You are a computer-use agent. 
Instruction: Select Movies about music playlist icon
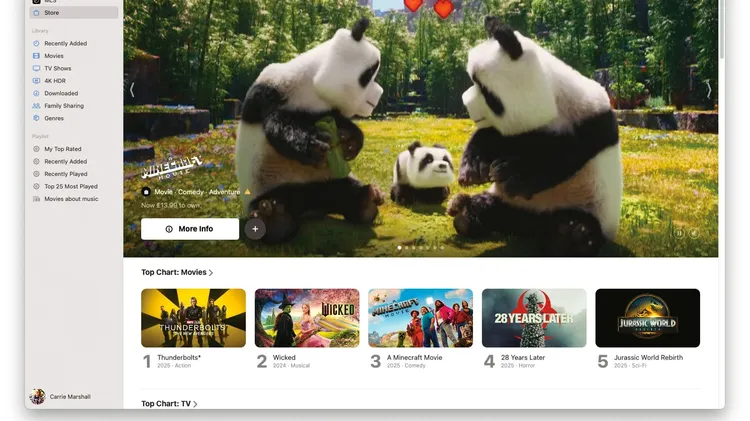36,199
